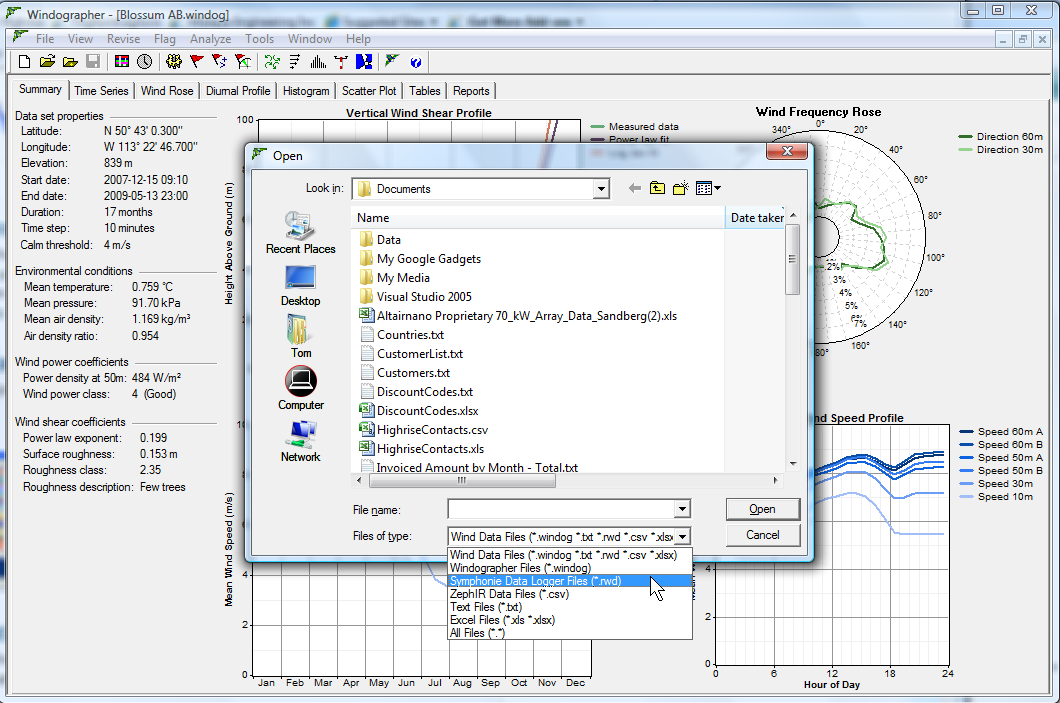Go to Desktop in the dialog sidebar

pos(301,285)
